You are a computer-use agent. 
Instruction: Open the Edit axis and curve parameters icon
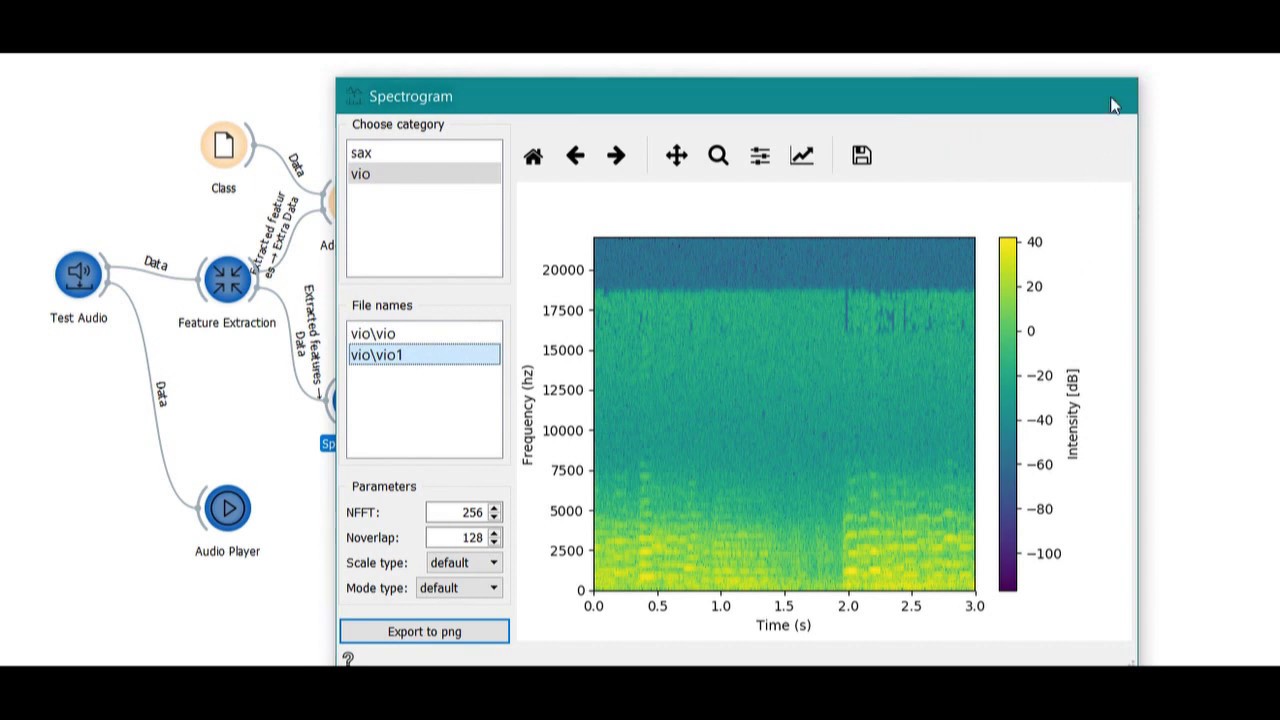tap(802, 156)
